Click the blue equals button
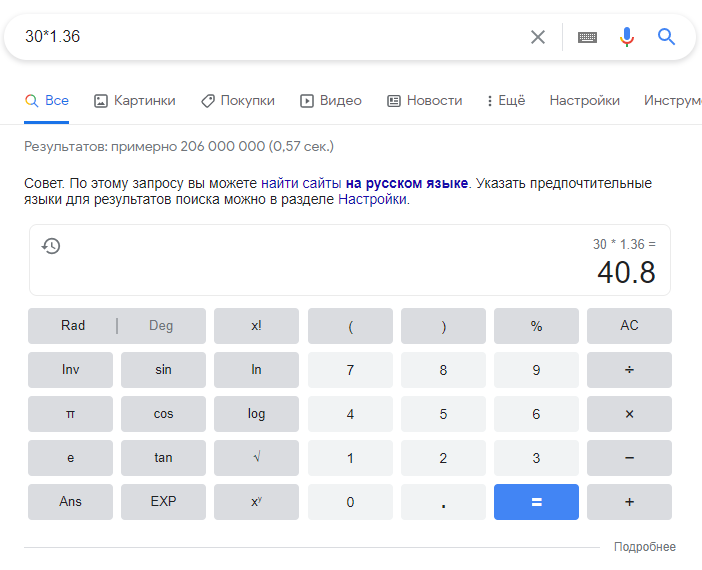This screenshot has width=702, height=570. pos(536,502)
